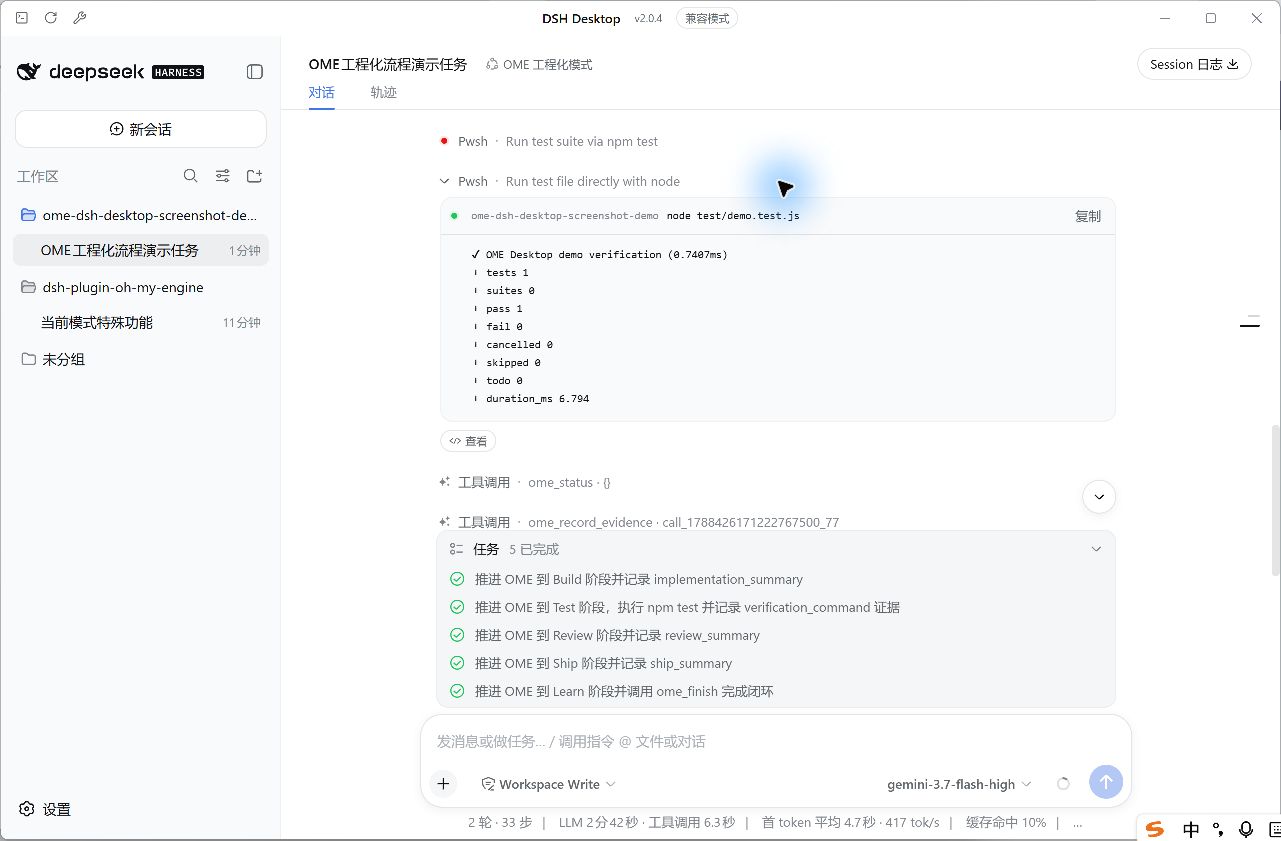Expand the dsh-plugin-oh-my-engine folder
This screenshot has width=1281, height=841.
pyautogui.click(x=140, y=287)
